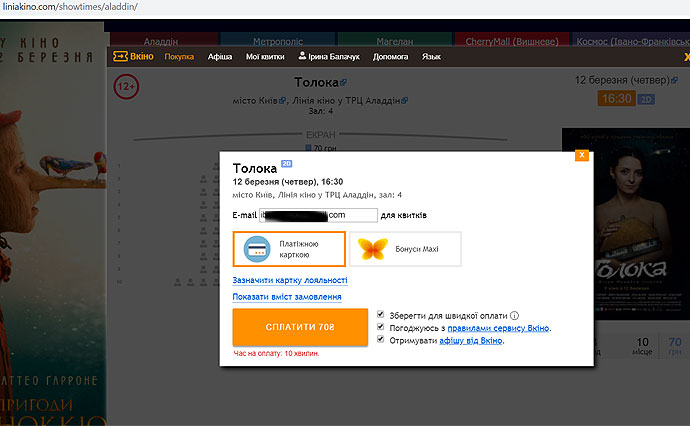The height and width of the screenshot is (426, 690).
Task: Open the Язик language menu
Action: click(x=432, y=57)
